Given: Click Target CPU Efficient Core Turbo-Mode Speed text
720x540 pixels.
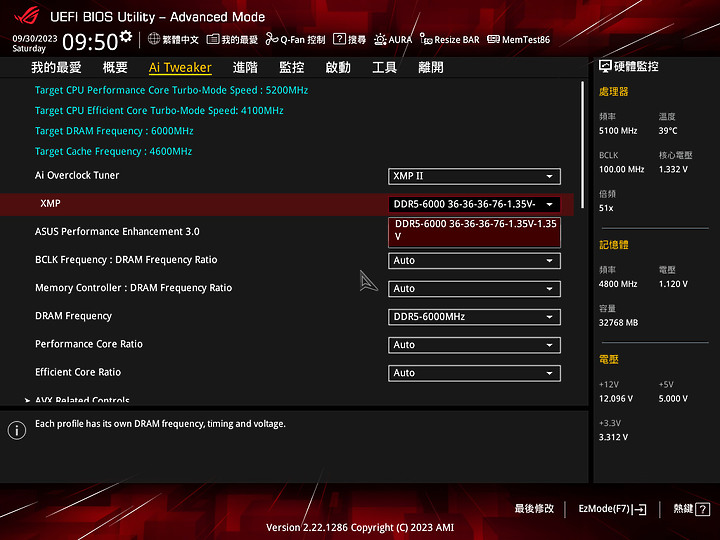Looking at the screenshot, I should [x=159, y=110].
